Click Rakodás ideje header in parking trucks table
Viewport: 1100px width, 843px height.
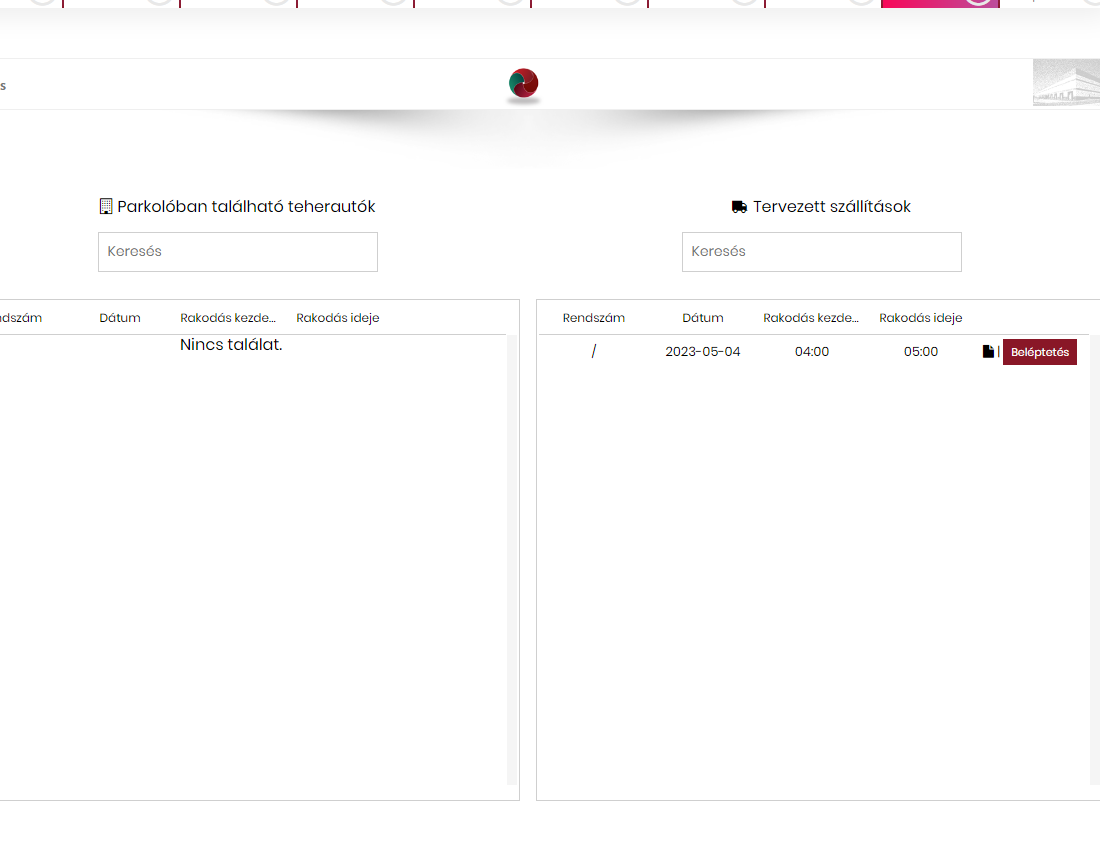(x=337, y=318)
